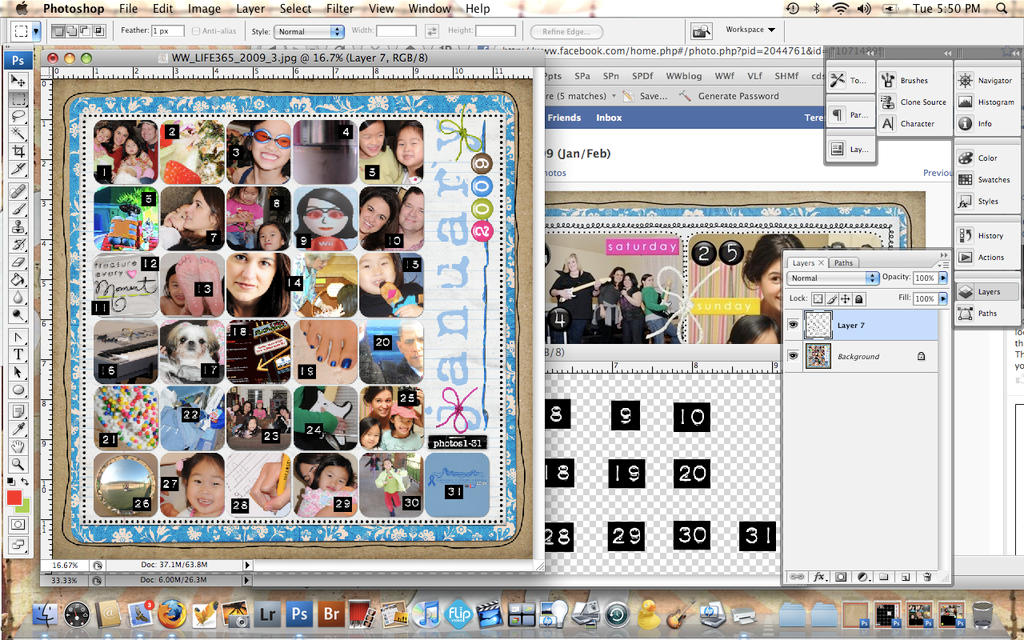Click the create new layer button

point(906,577)
